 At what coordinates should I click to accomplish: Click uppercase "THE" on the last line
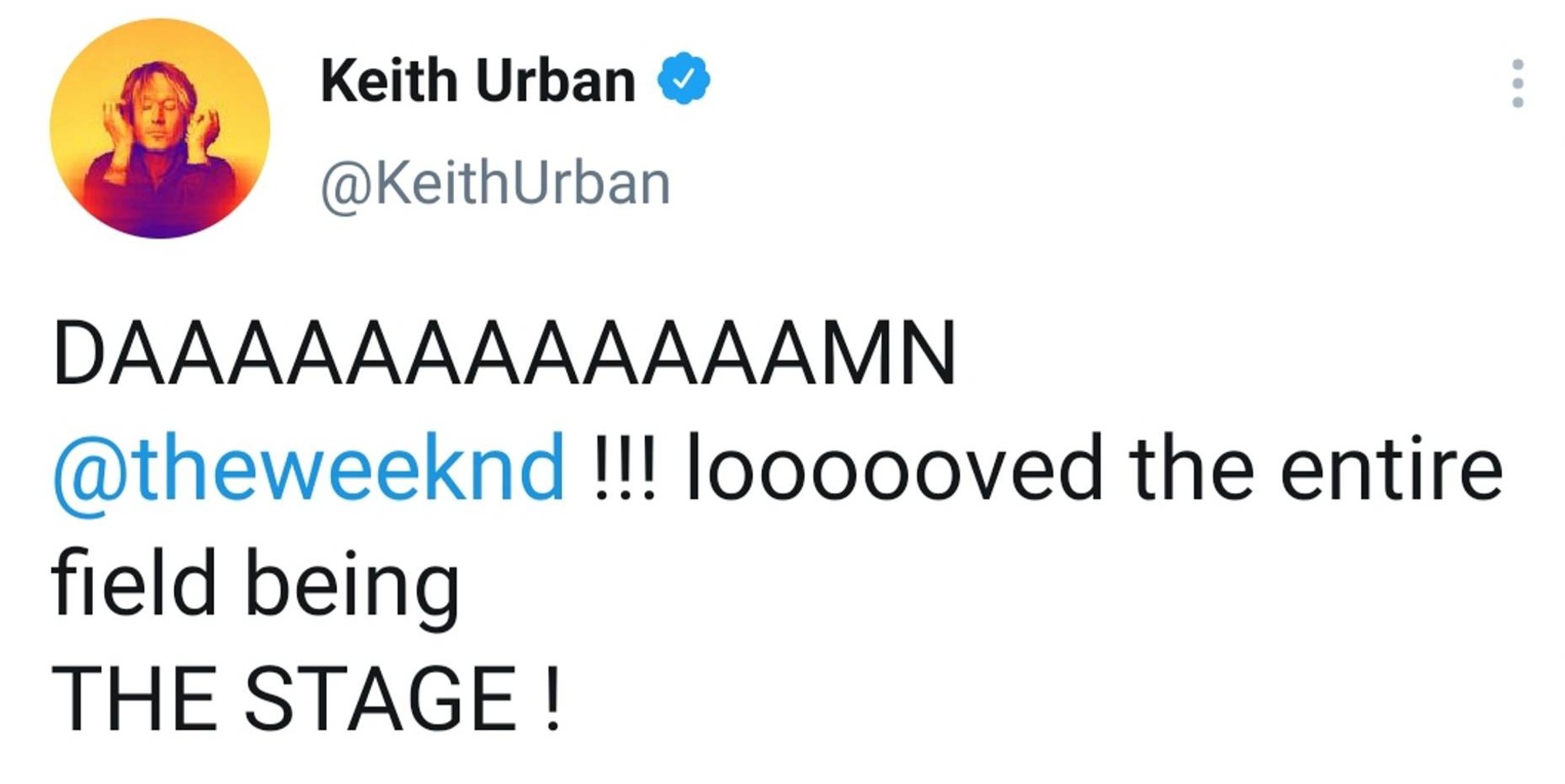[134, 698]
